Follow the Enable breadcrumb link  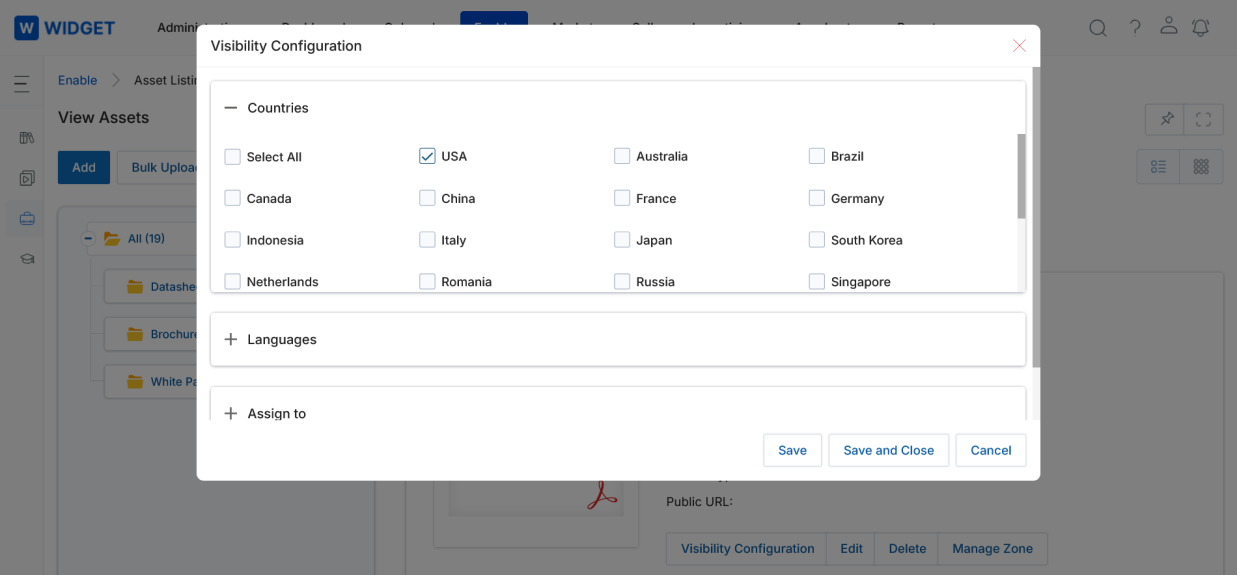pos(77,80)
